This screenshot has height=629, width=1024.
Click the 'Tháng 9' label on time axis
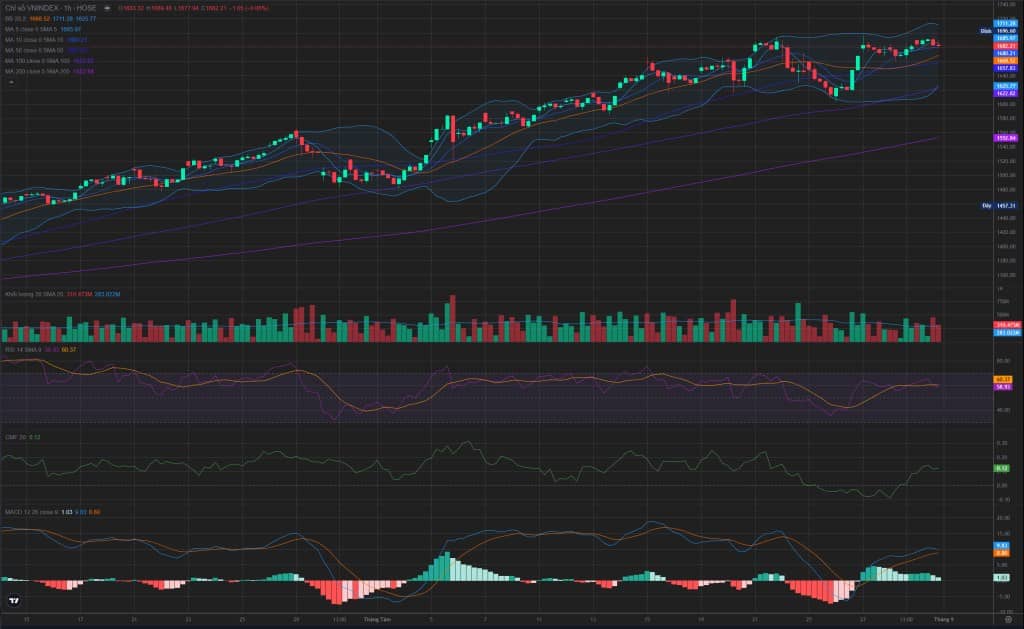(943, 619)
